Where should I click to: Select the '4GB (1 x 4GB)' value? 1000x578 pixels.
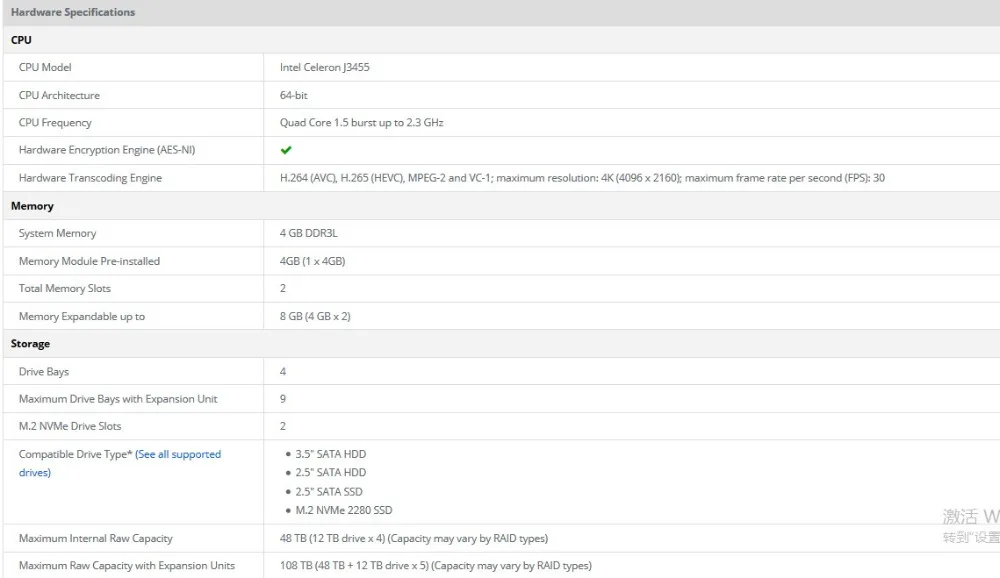(x=312, y=261)
